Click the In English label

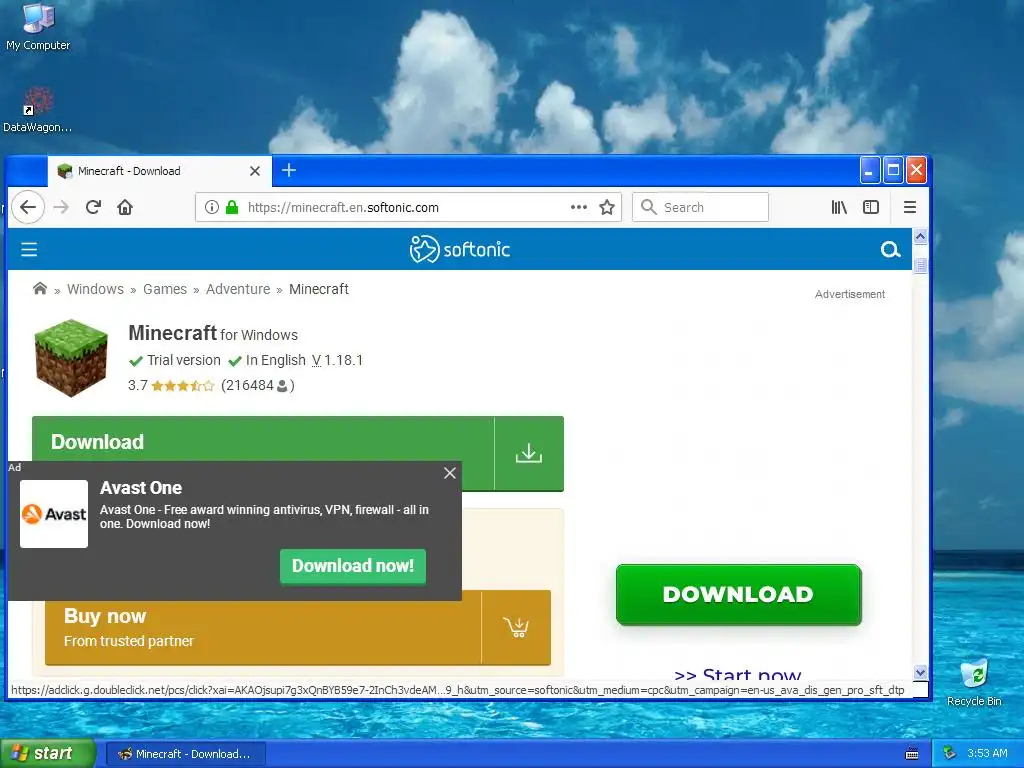click(276, 360)
